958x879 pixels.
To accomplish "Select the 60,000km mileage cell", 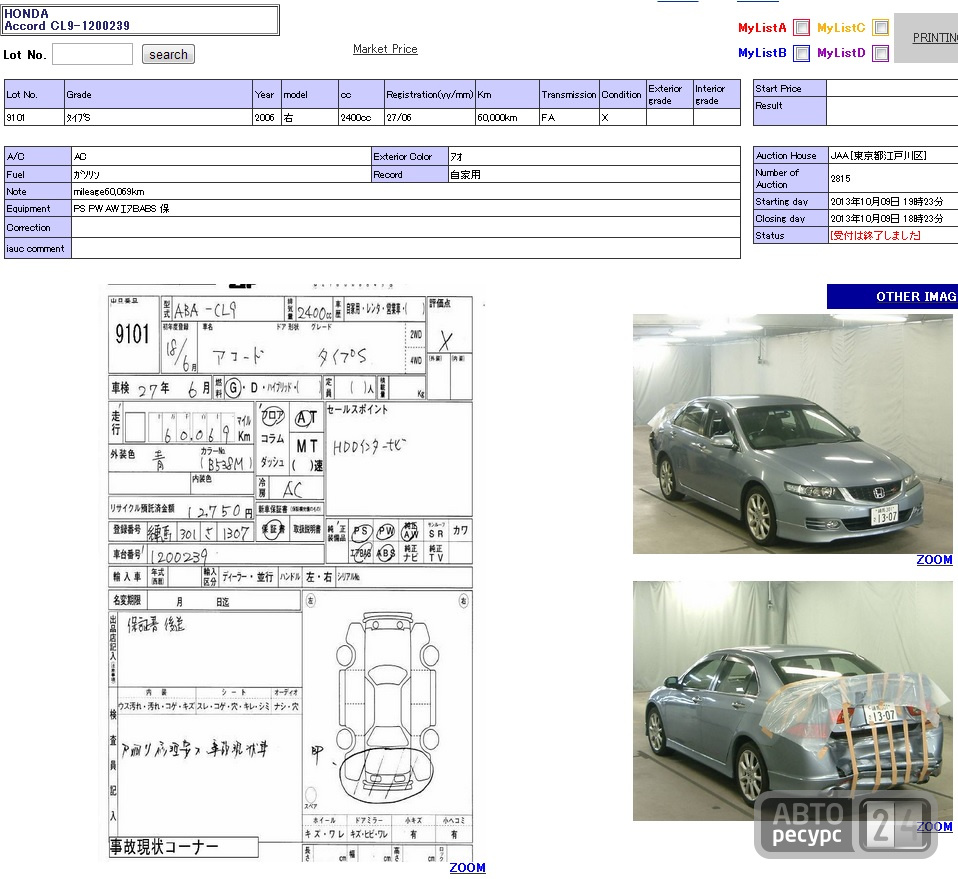I will click(x=507, y=117).
